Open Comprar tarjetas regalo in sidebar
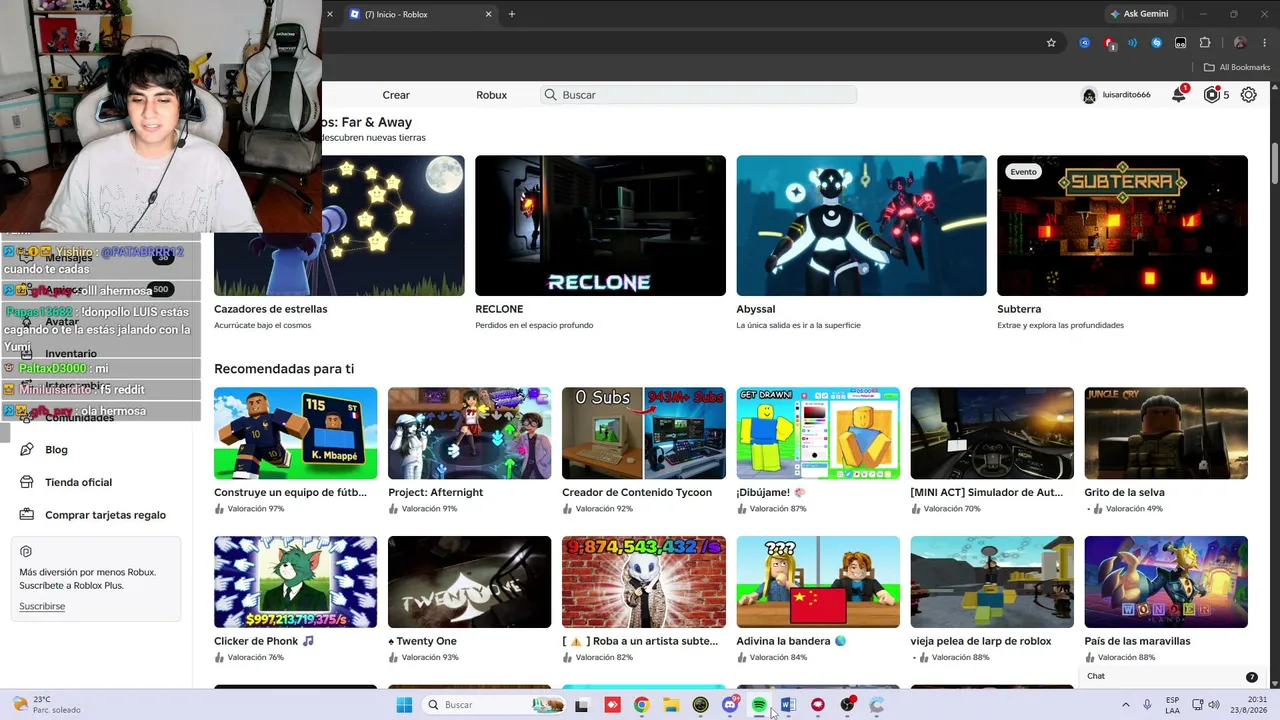Screen dimensions: 1280x720 [105, 515]
